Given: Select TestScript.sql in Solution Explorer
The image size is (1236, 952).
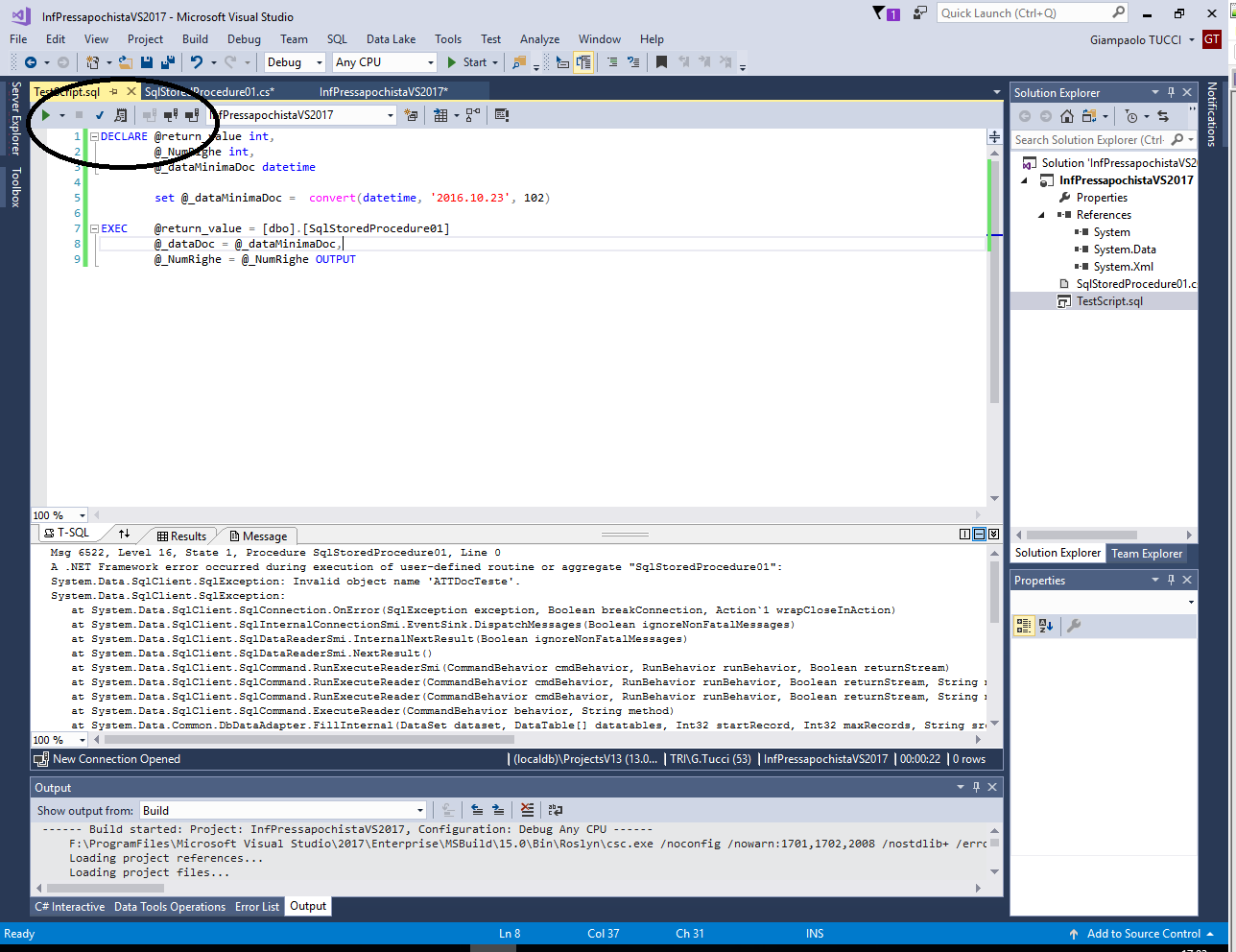Looking at the screenshot, I should (1109, 301).
